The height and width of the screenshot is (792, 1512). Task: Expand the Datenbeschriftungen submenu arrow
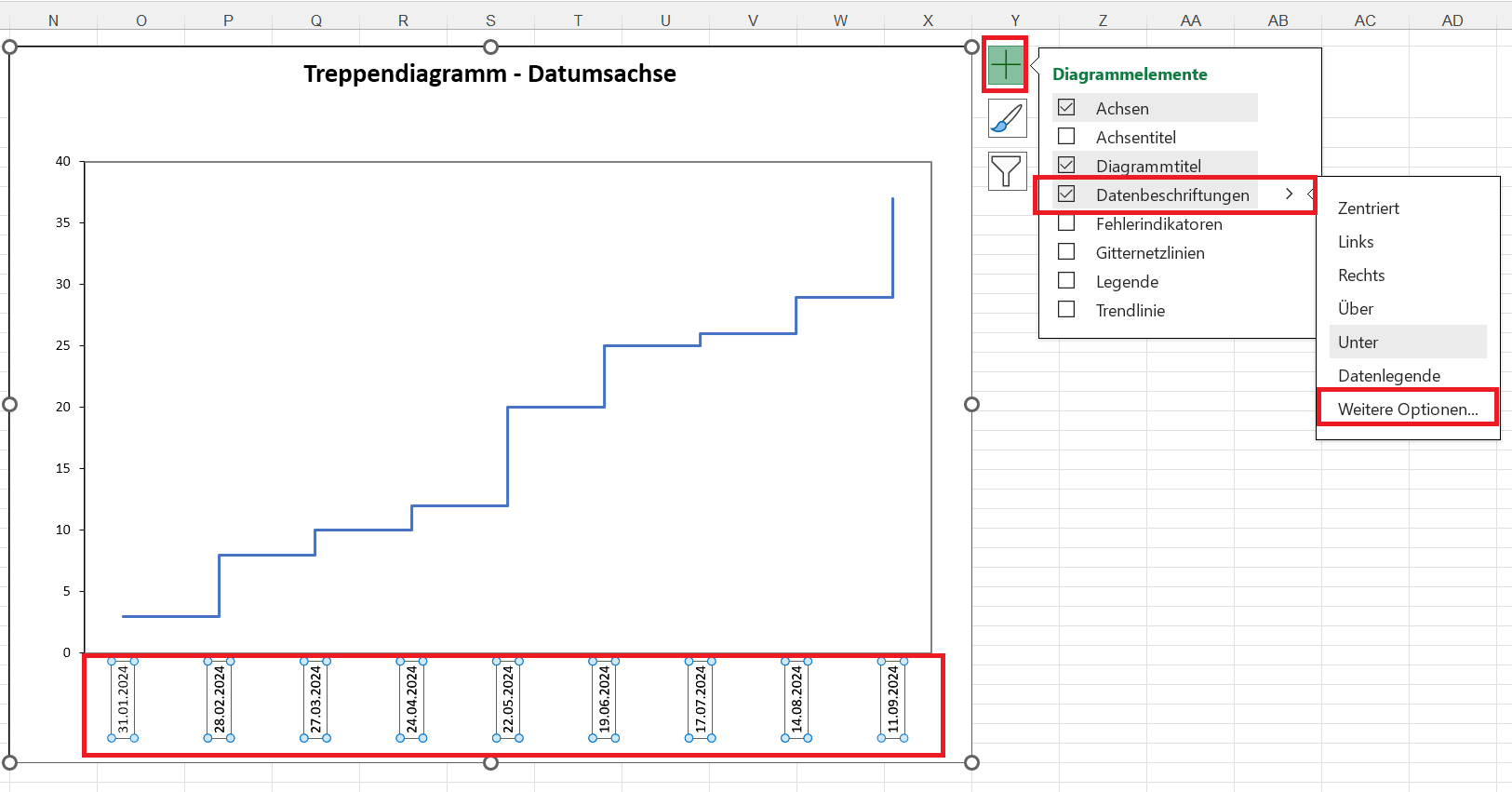1289,195
